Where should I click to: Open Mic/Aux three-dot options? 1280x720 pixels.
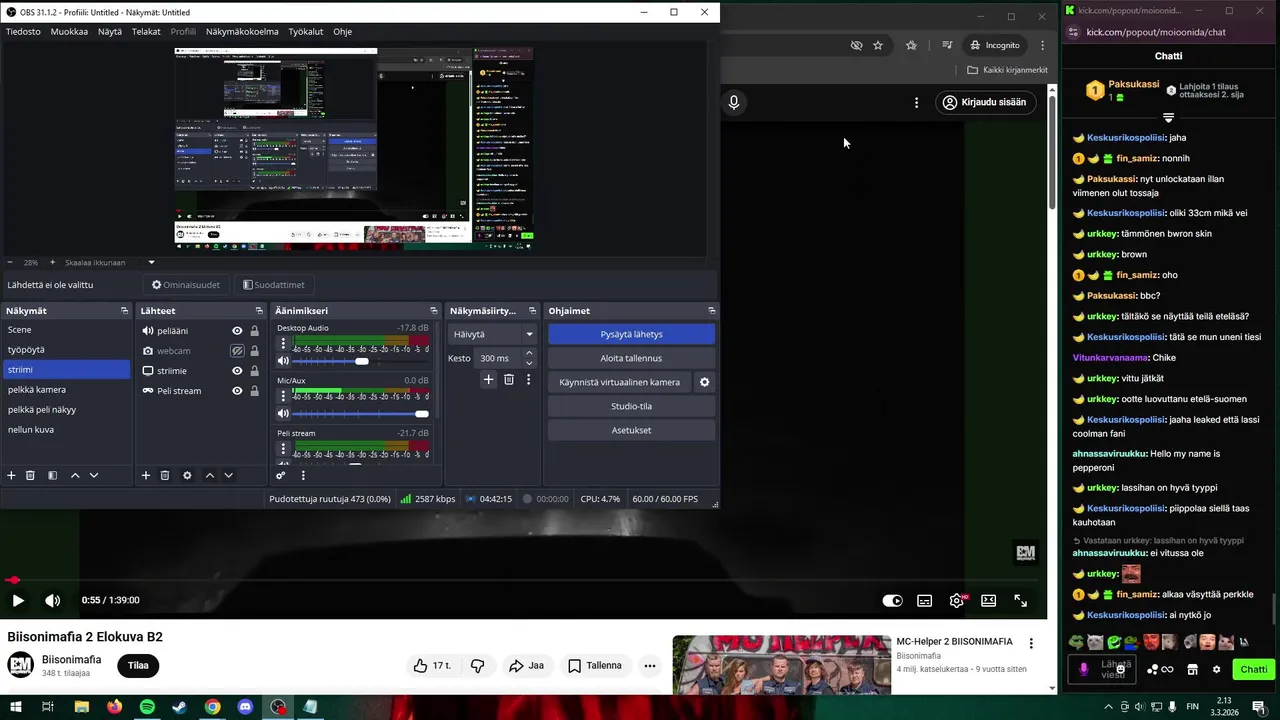(283, 396)
